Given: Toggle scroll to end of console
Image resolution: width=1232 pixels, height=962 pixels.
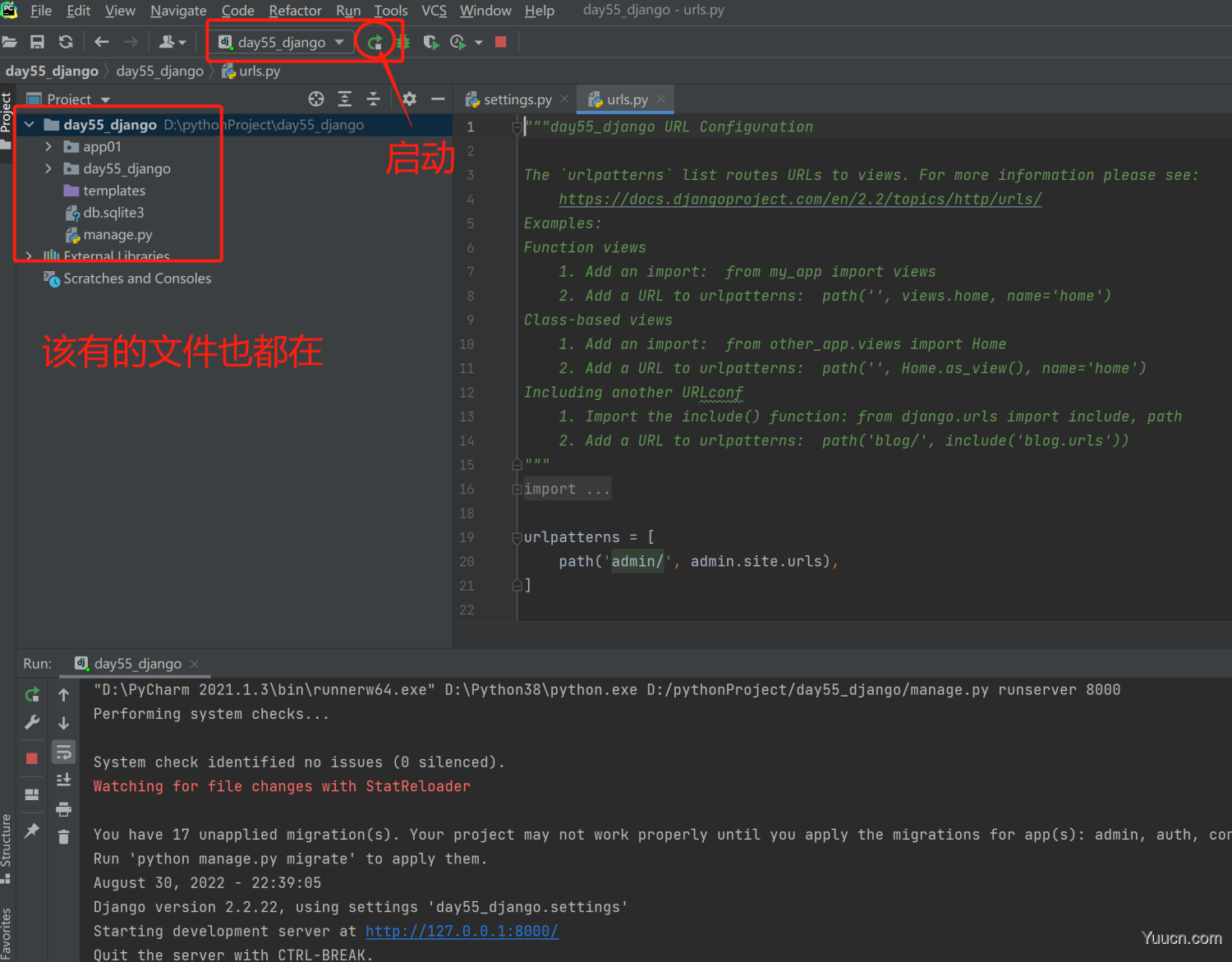Looking at the screenshot, I should [x=63, y=780].
